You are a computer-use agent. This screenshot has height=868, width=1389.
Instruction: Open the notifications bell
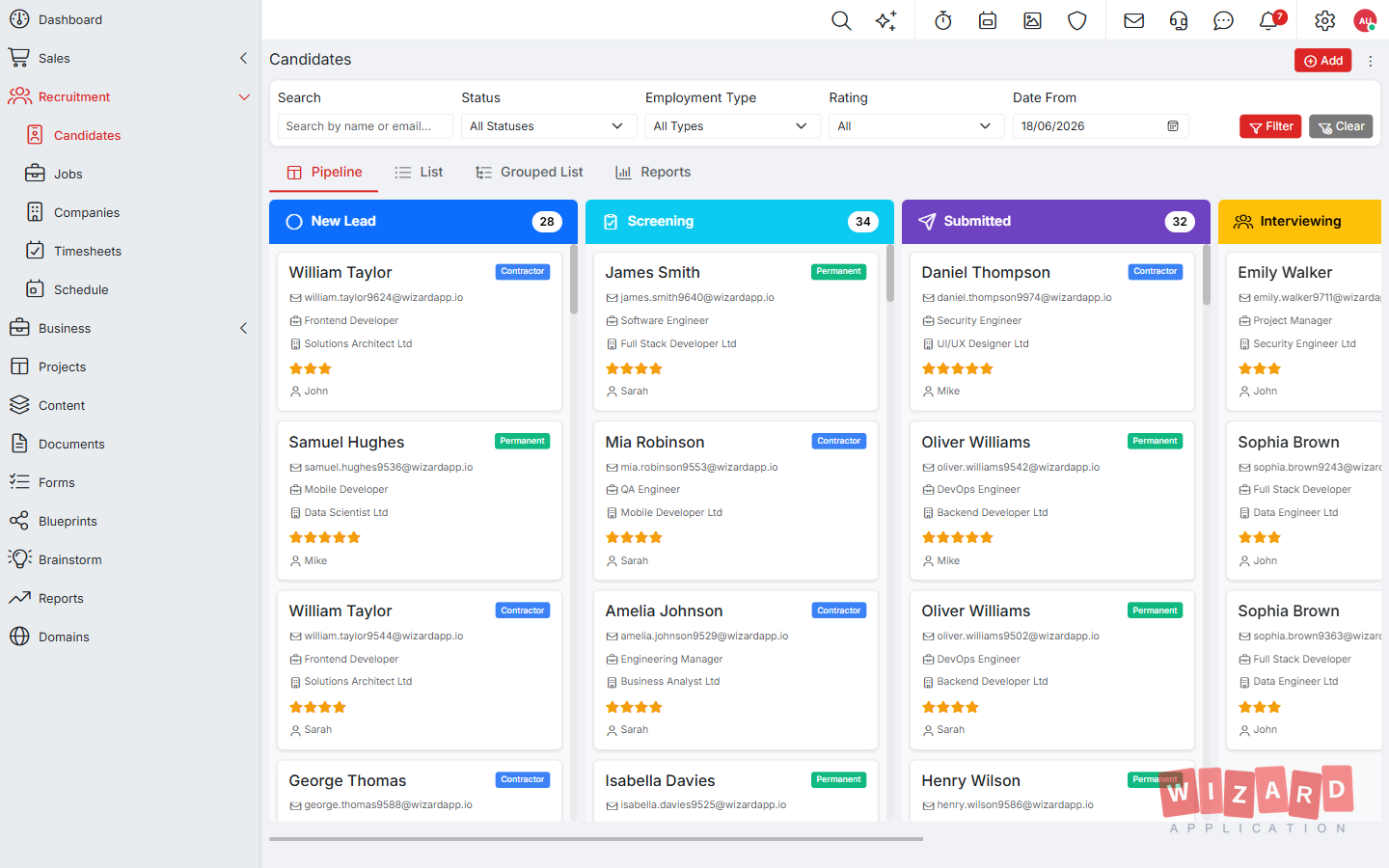pos(1269,20)
